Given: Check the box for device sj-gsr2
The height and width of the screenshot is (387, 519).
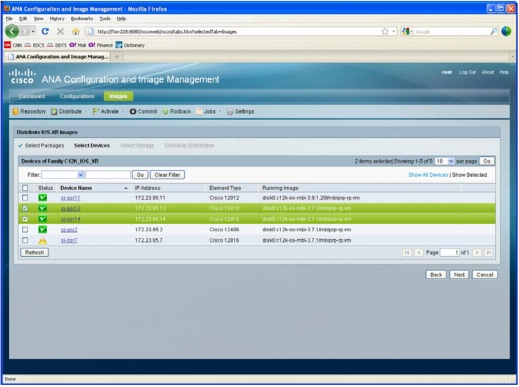Looking at the screenshot, I should click(x=25, y=229).
